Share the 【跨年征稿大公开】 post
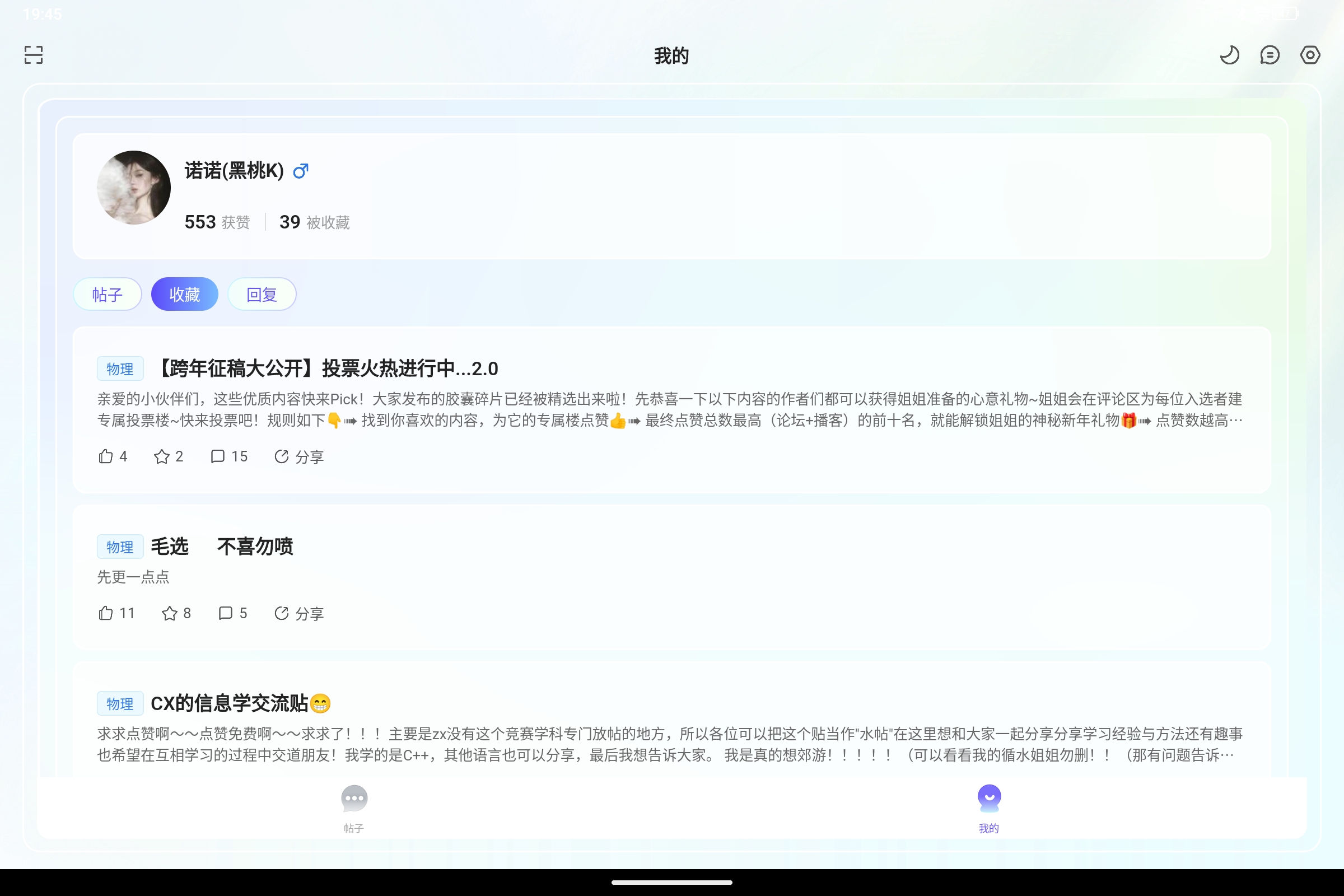 [x=298, y=456]
